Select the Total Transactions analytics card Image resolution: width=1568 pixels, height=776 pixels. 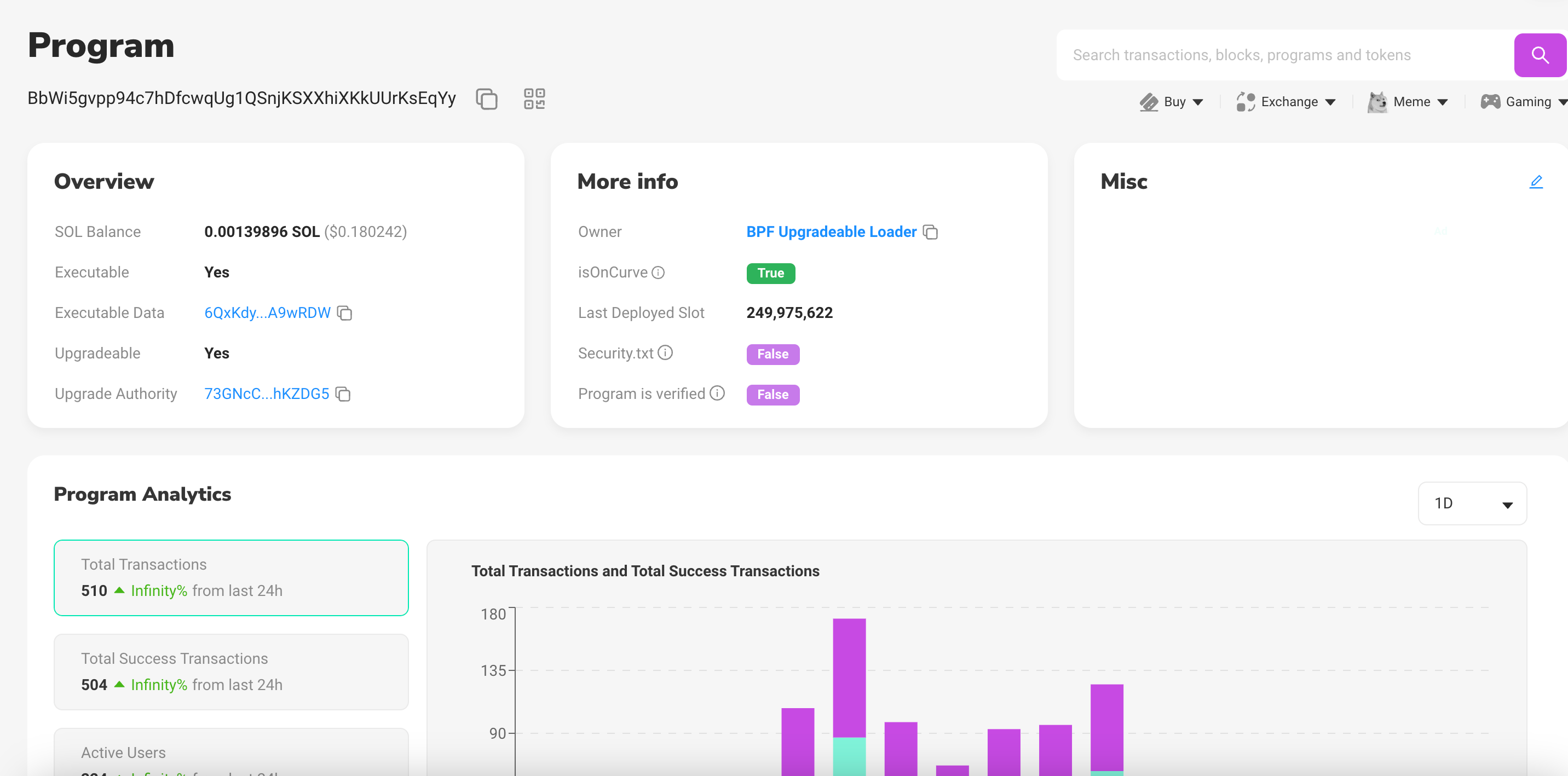tap(230, 577)
